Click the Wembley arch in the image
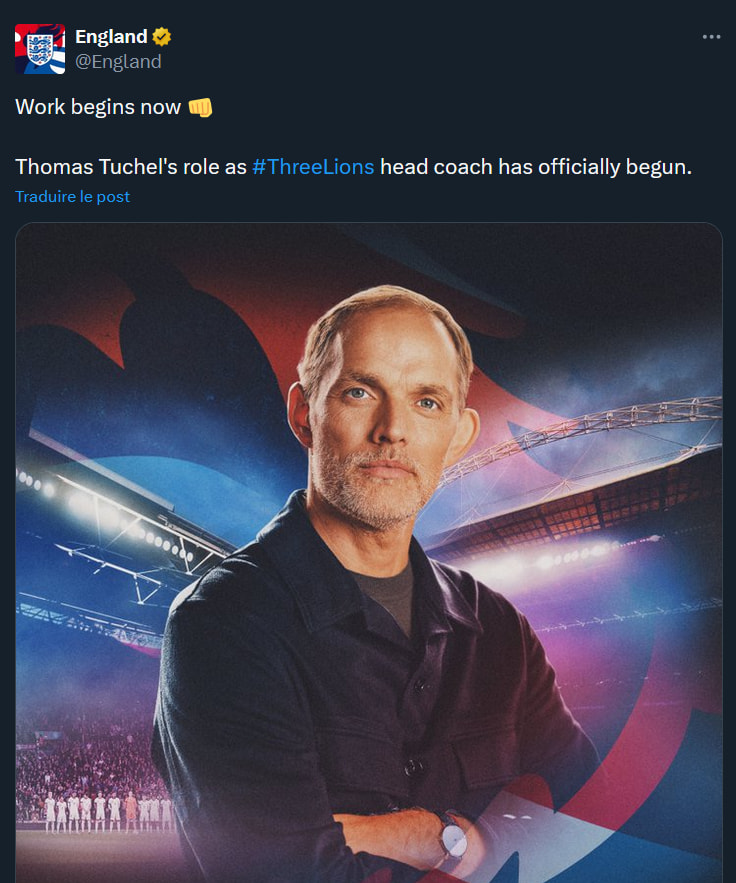This screenshot has height=883, width=736. [600, 425]
